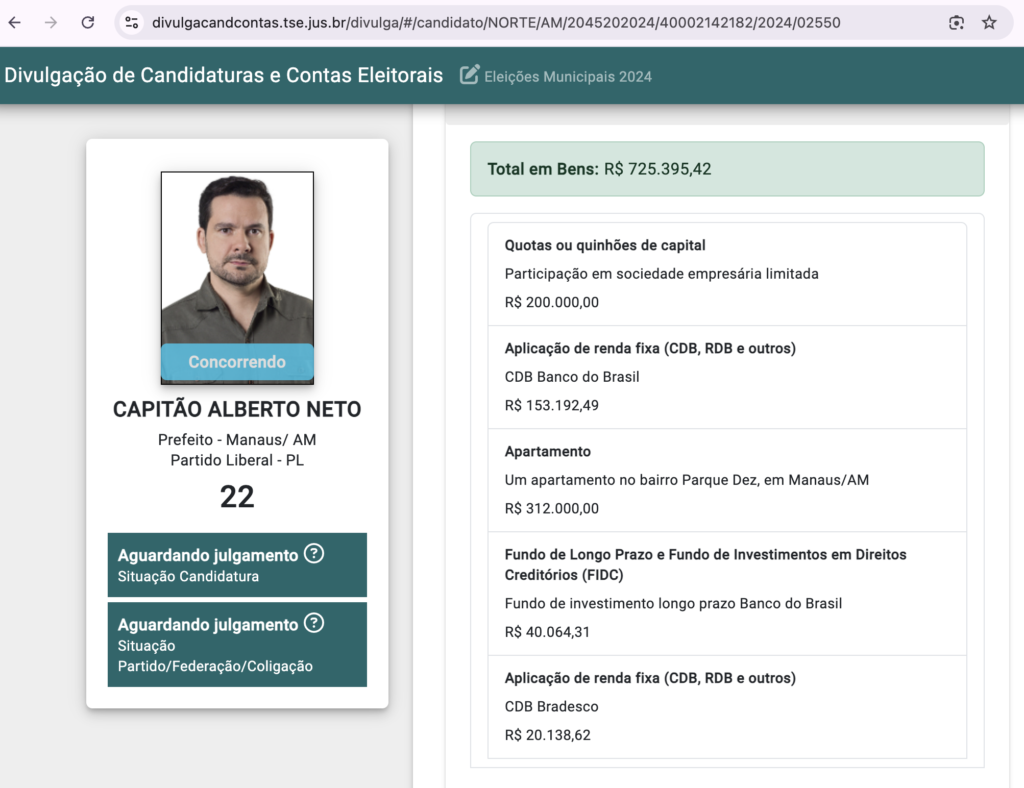Bookmark this page with star icon
The height and width of the screenshot is (788, 1024).
pyautogui.click(x=989, y=22)
